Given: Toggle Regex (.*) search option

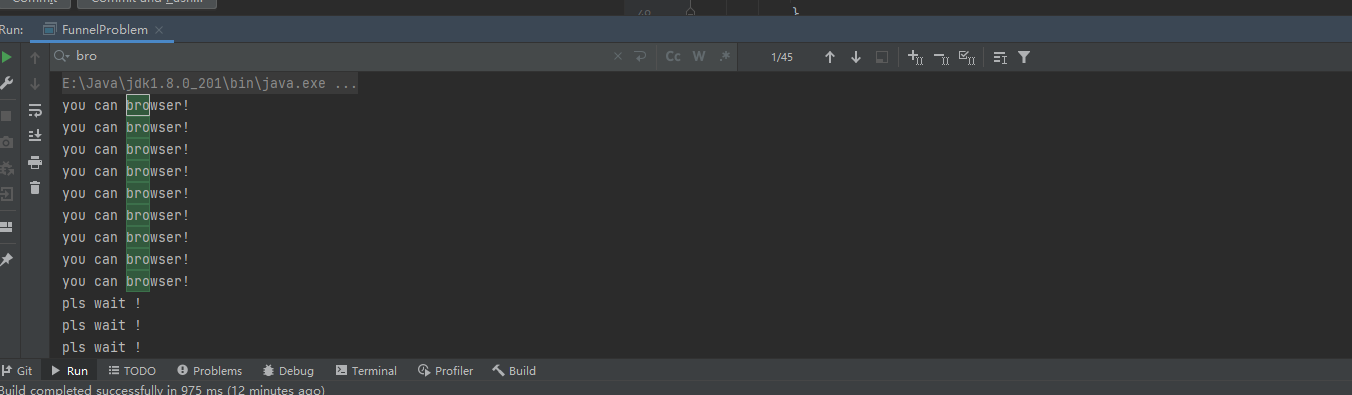Looking at the screenshot, I should click(725, 57).
